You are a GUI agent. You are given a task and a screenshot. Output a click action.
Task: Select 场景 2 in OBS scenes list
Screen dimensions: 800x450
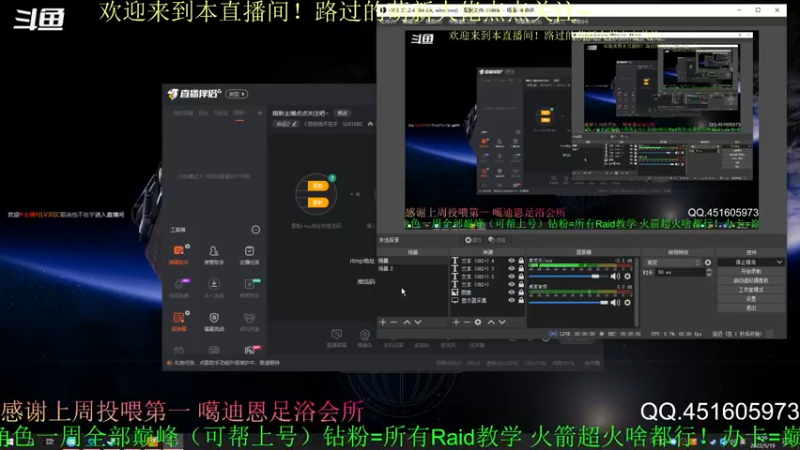pos(386,268)
